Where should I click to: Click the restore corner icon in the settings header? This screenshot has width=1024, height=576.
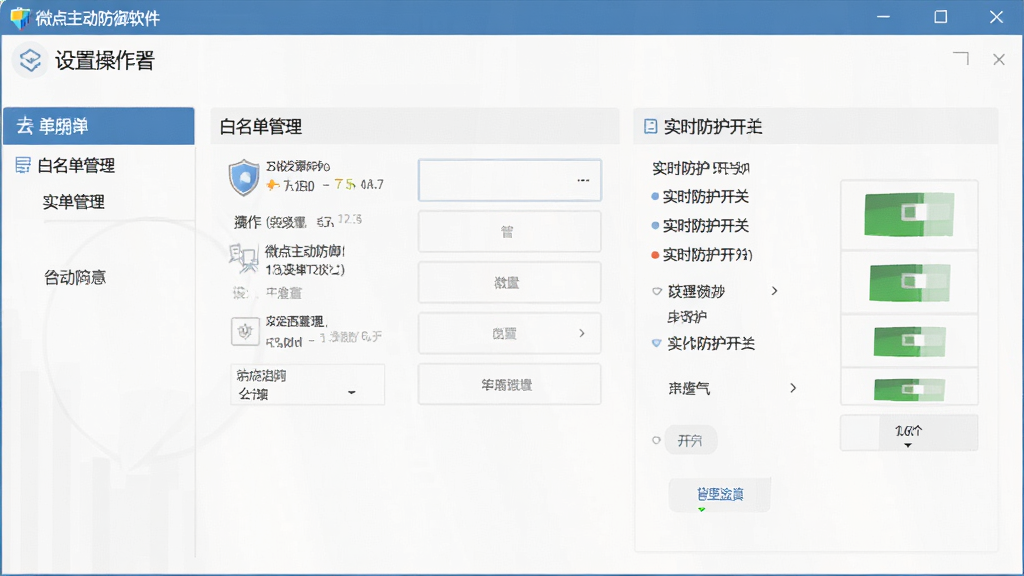coord(961,59)
